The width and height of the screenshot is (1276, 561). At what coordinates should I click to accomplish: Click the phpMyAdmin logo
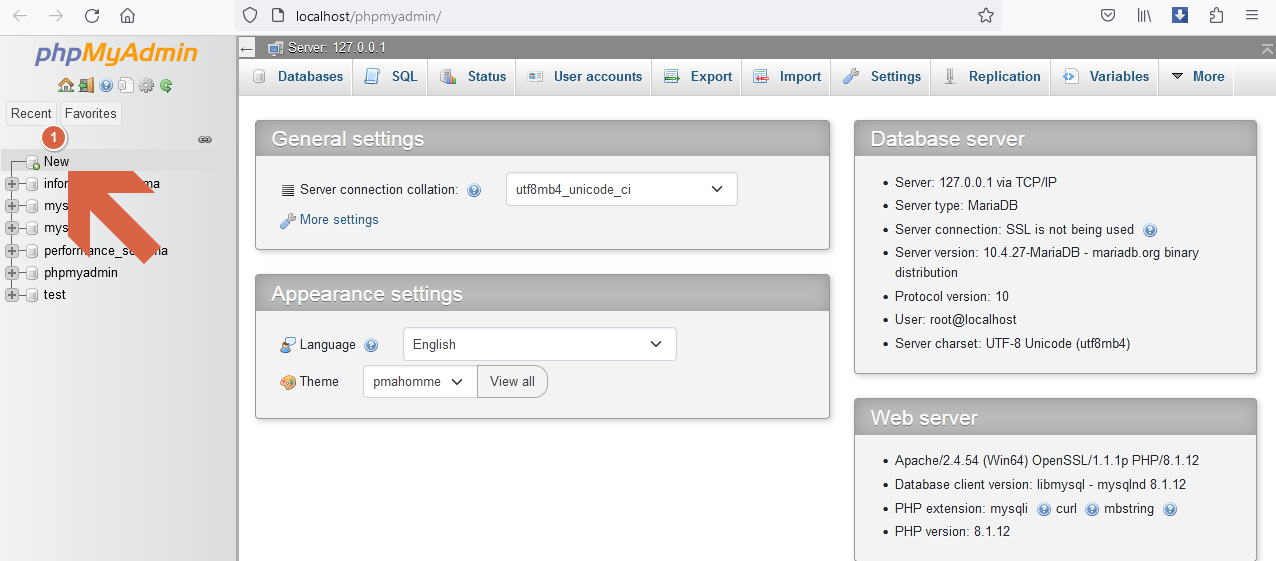point(116,53)
